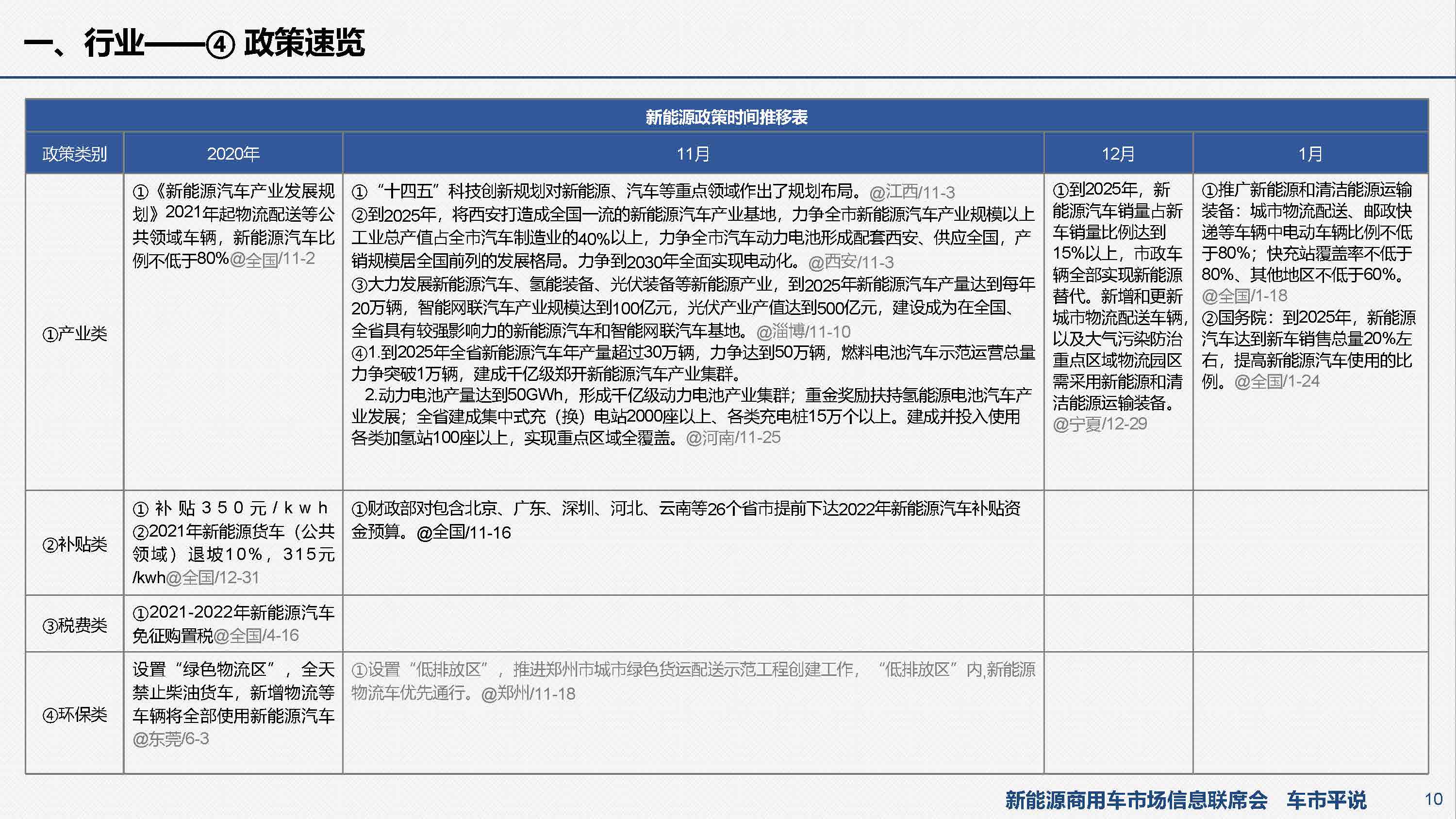Click the footer text 新能源商用车市场信息联席会
The height and width of the screenshot is (819, 1456).
coord(1137,800)
